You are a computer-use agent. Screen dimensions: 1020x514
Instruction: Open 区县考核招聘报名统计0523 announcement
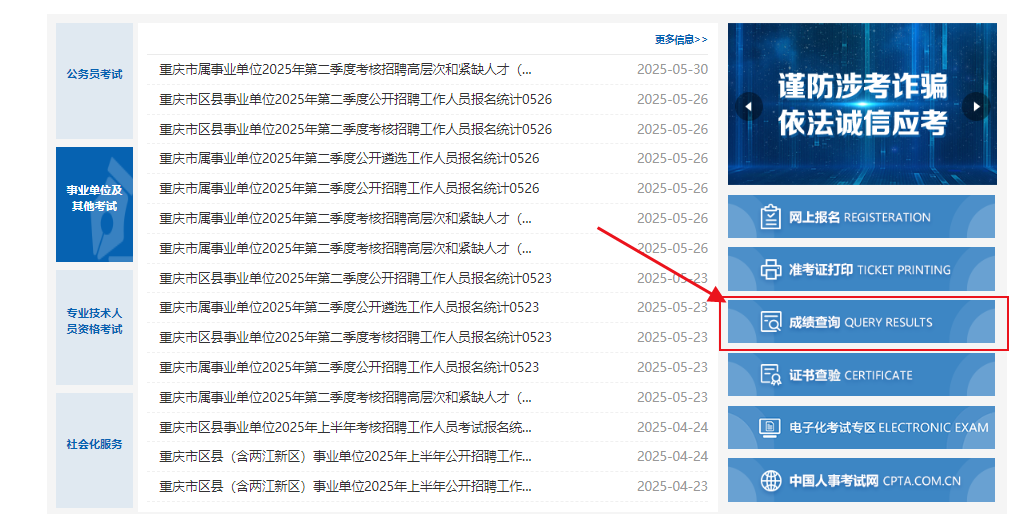(355, 337)
